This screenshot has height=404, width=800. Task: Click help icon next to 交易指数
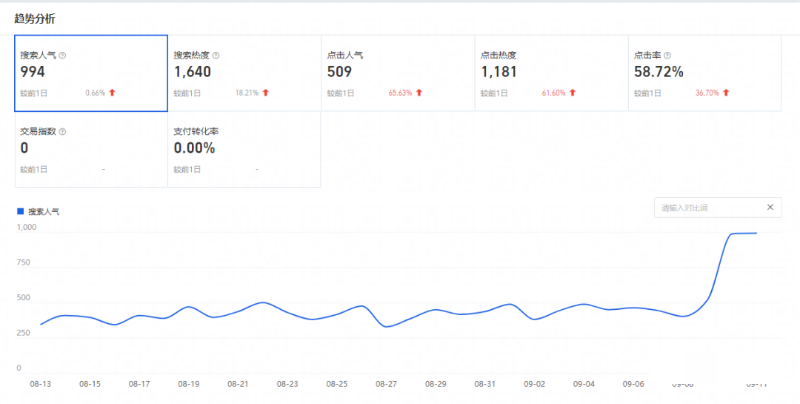(63, 131)
